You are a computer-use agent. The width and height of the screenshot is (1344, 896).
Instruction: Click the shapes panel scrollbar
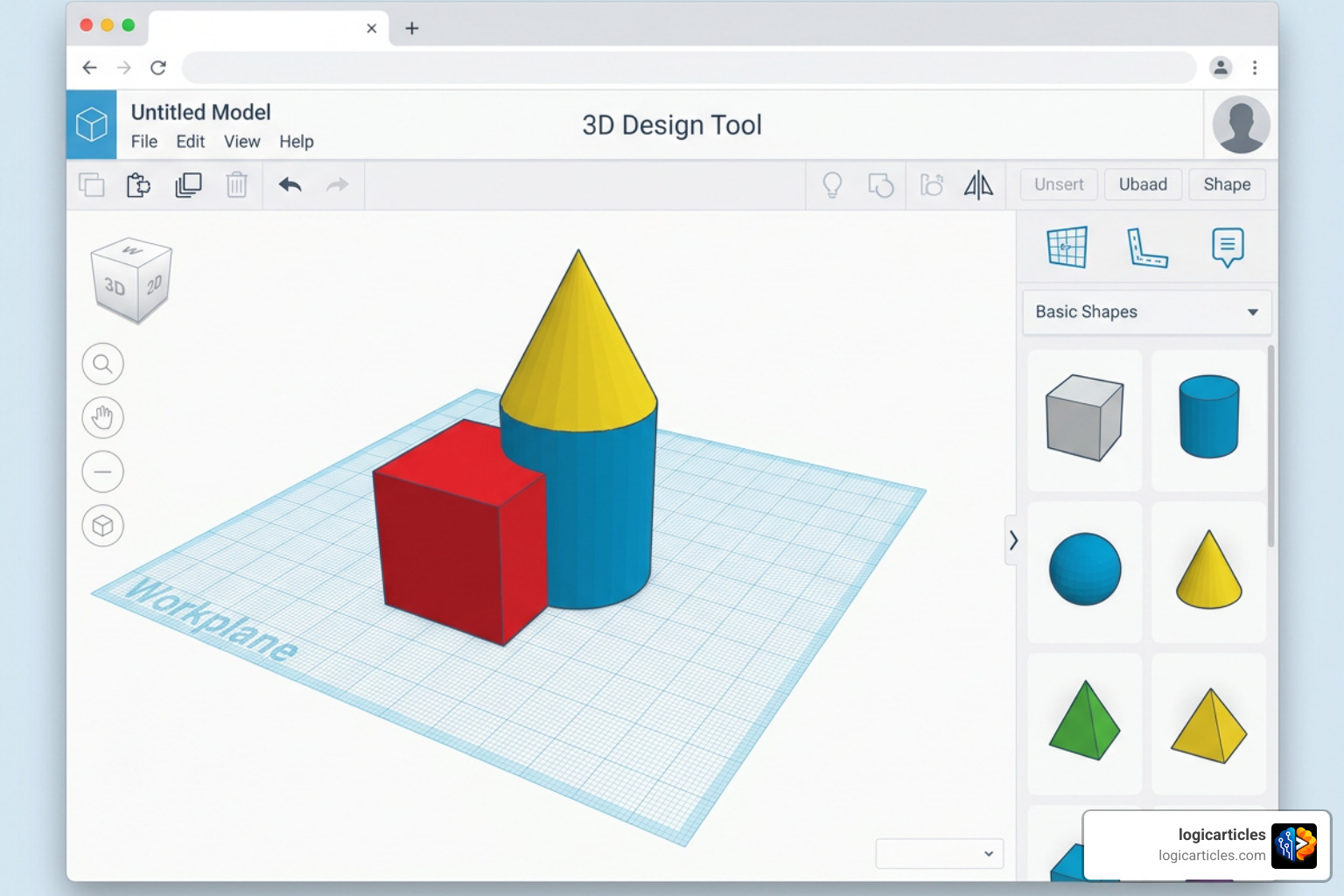[1271, 446]
